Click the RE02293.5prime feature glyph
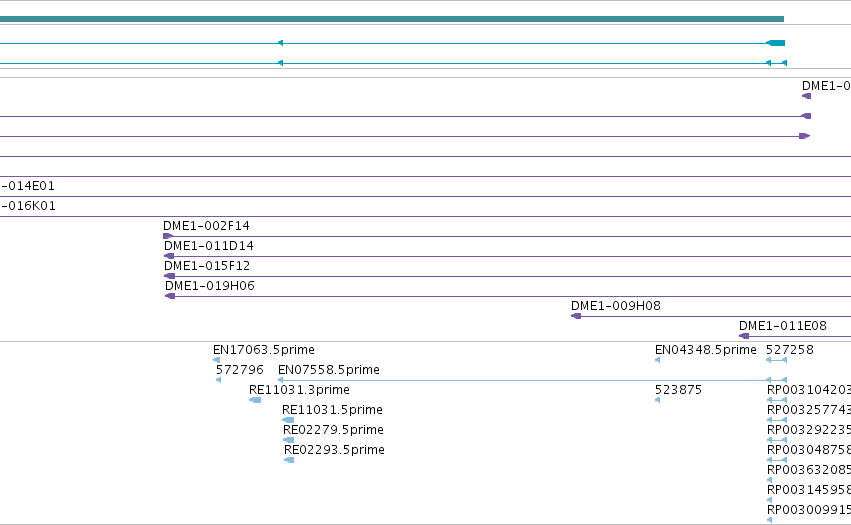Viewport: 851px width, 525px height. 289,460
